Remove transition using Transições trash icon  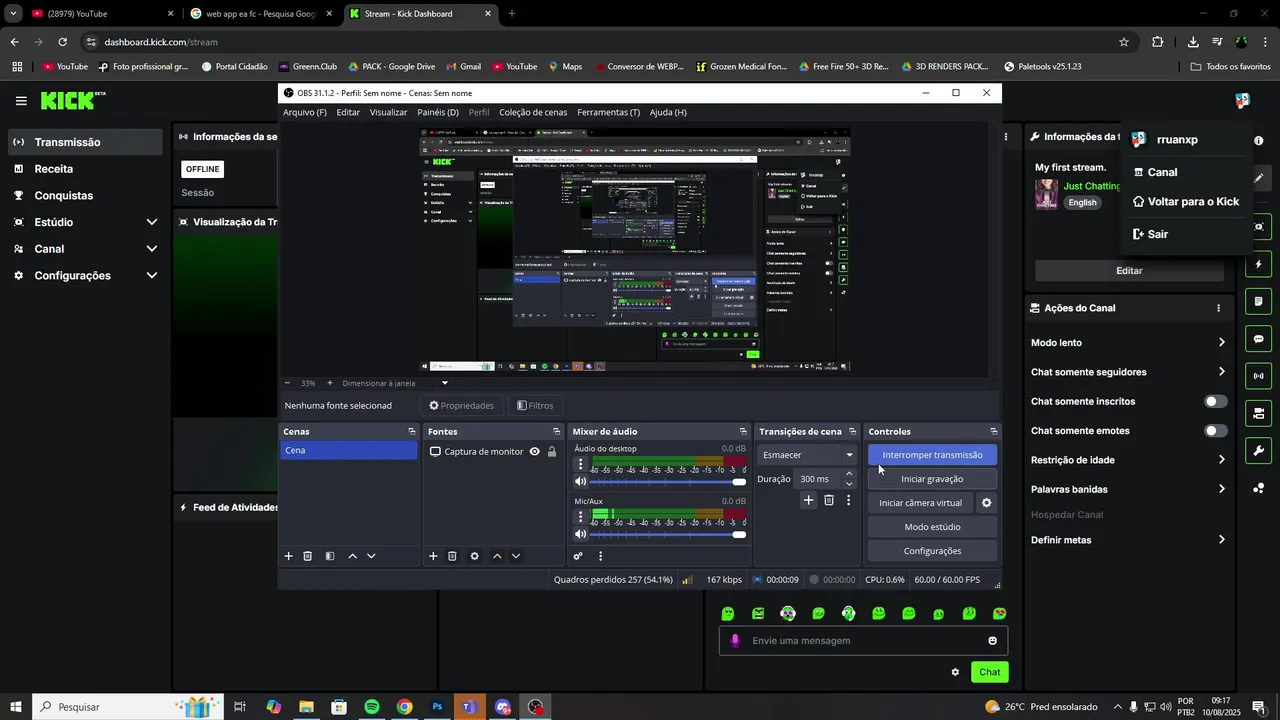tap(829, 501)
